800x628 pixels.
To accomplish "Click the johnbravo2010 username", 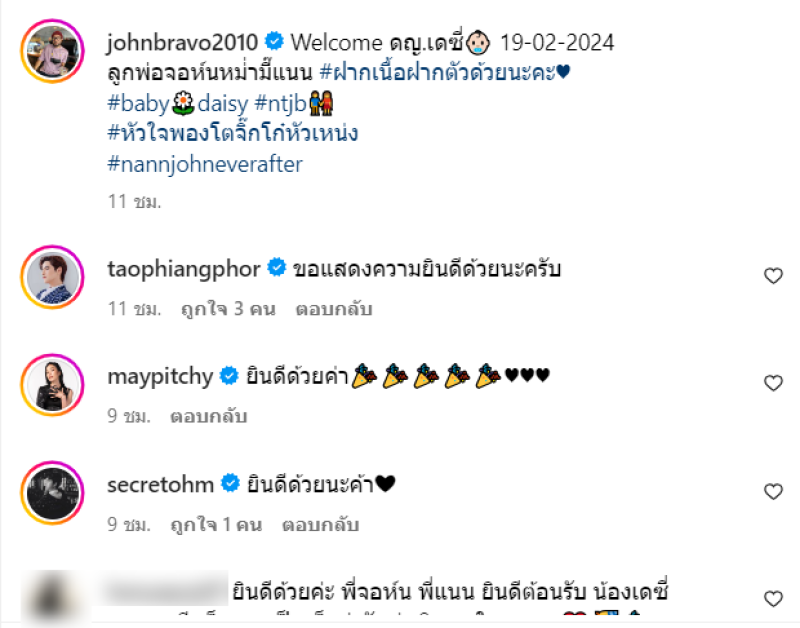I will click(183, 42).
